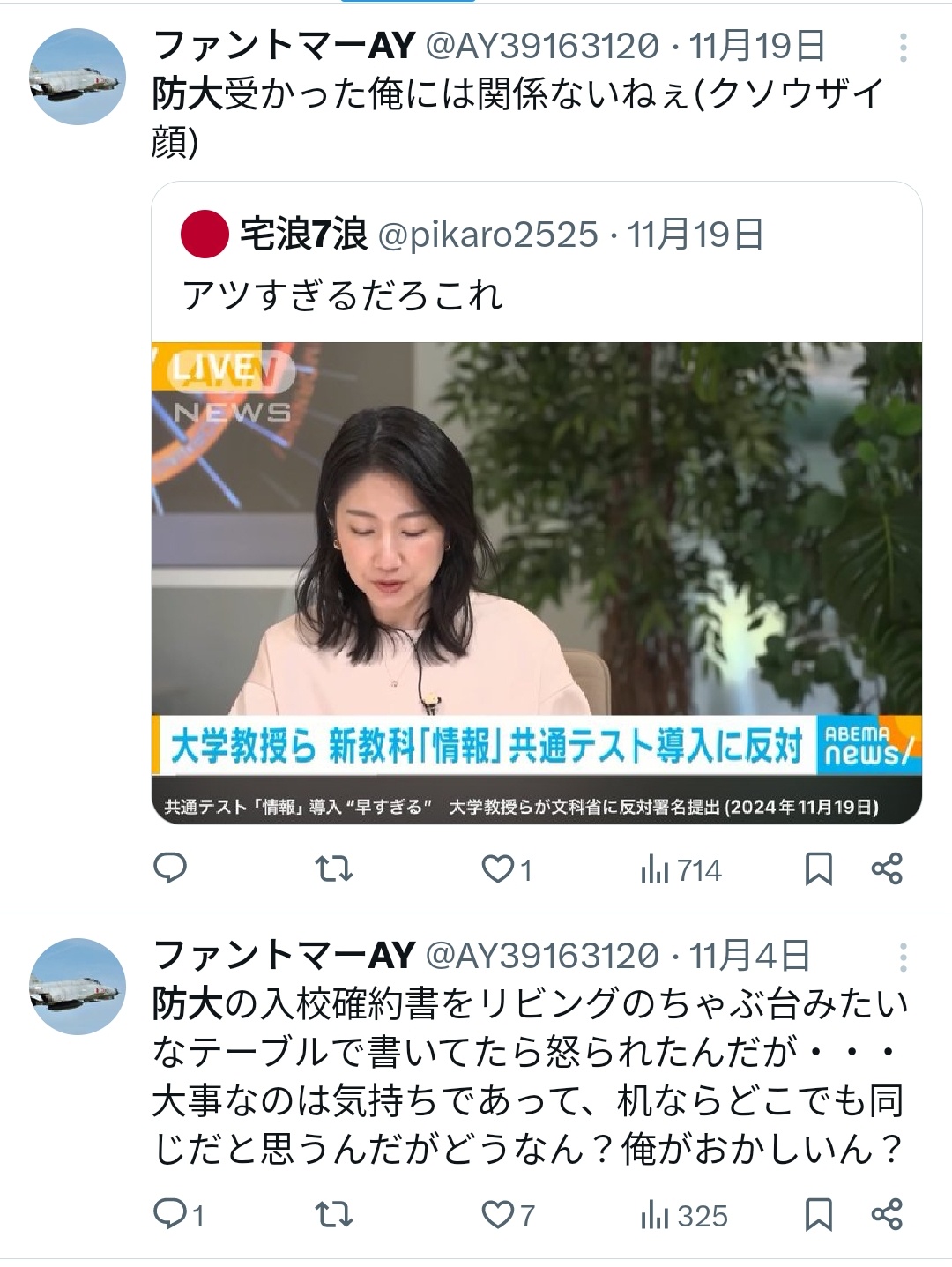
Task: Open ファントマーAY avatar on second tweet
Action: coord(78,987)
